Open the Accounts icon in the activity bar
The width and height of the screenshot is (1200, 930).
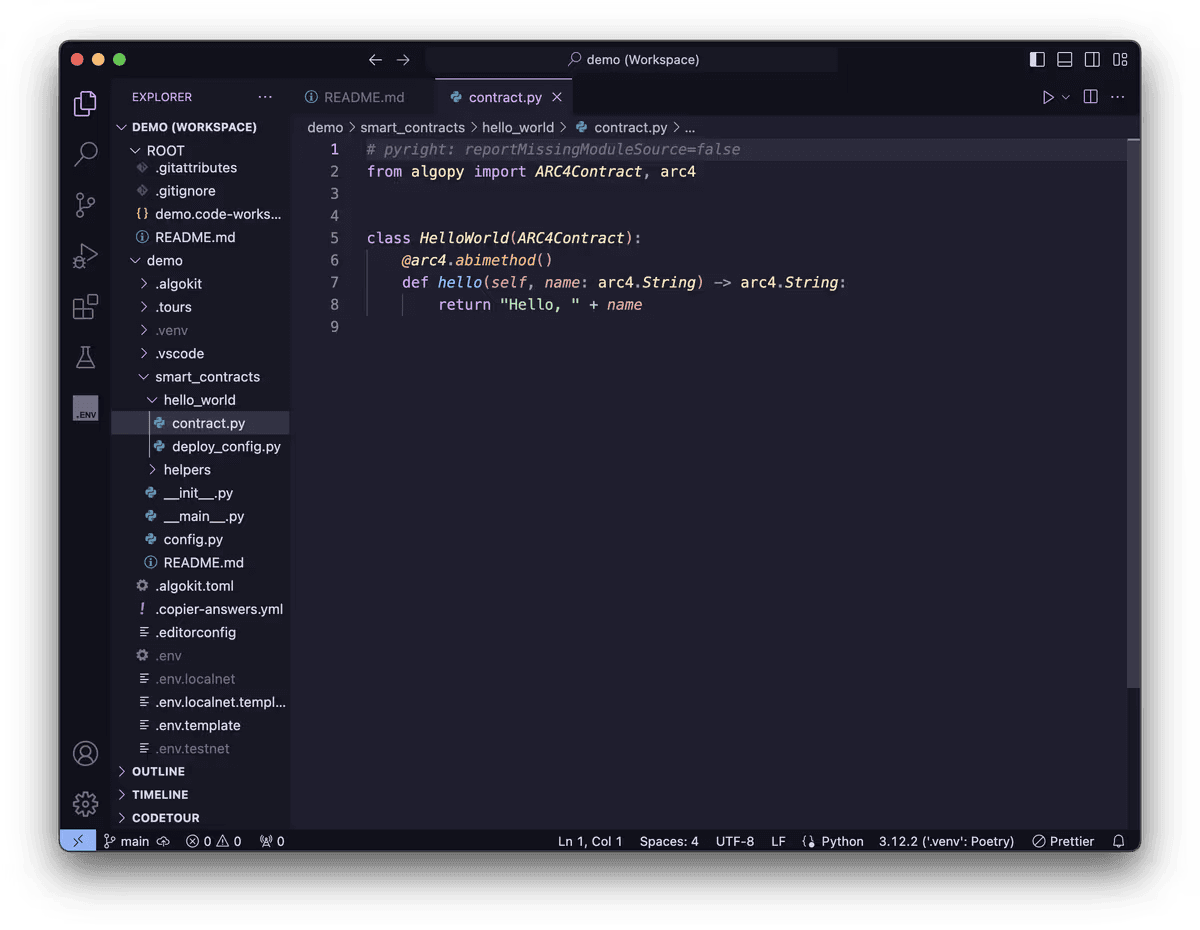click(x=85, y=753)
